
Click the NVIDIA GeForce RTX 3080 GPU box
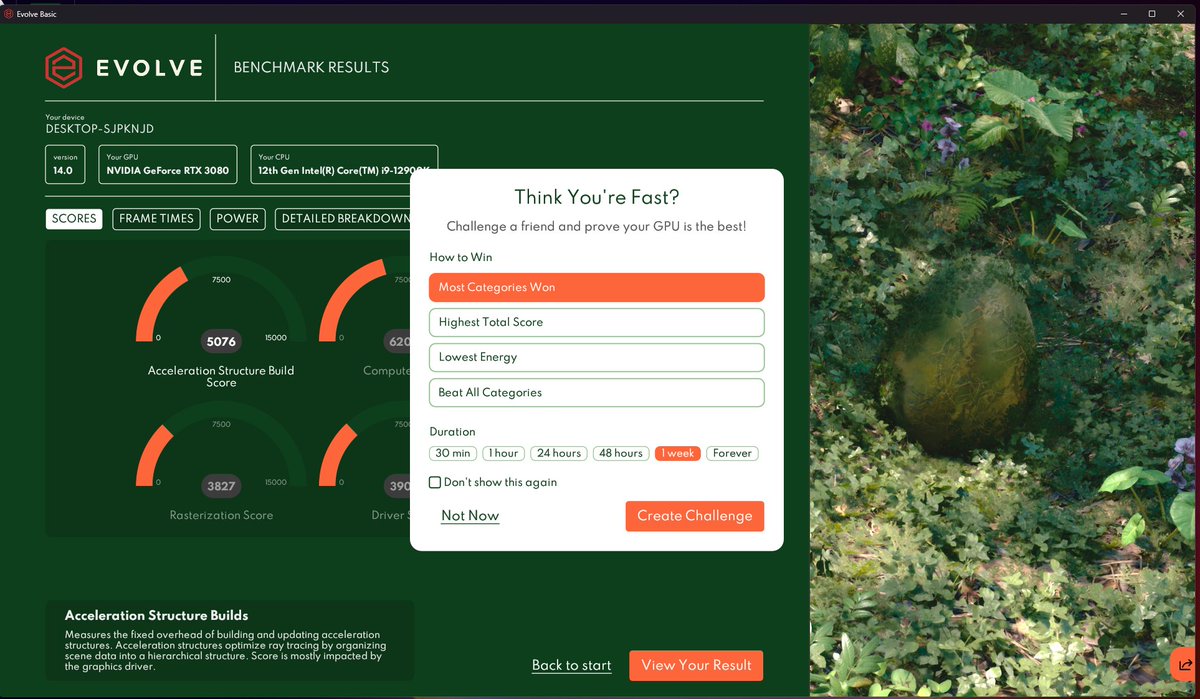[168, 165]
